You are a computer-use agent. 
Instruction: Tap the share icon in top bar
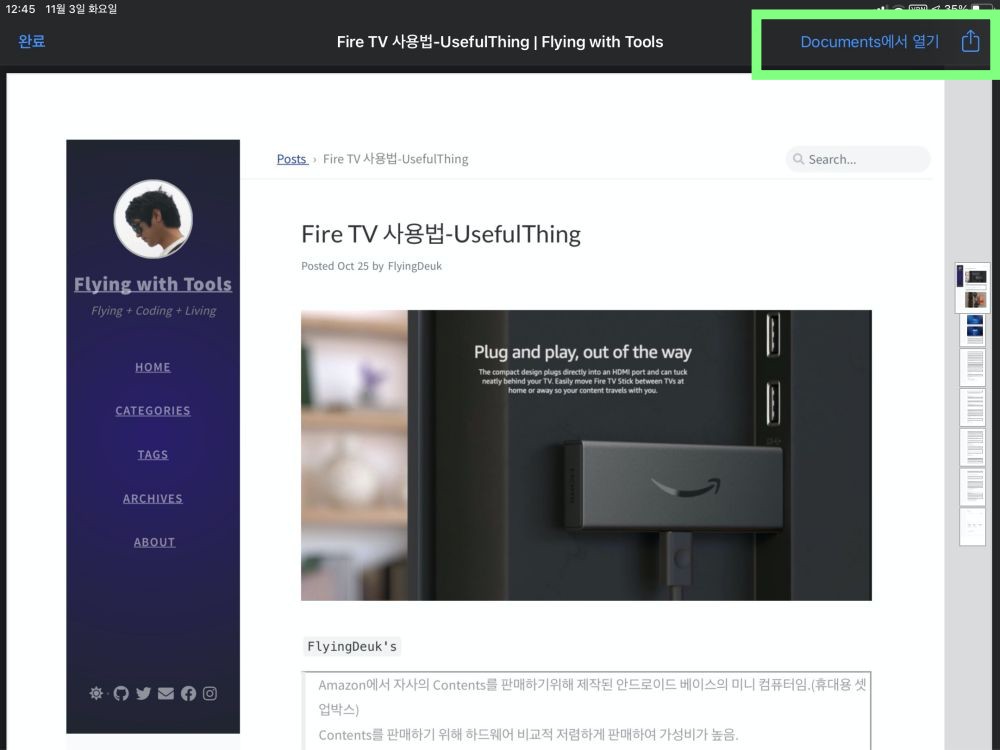pyautogui.click(x=970, y=41)
